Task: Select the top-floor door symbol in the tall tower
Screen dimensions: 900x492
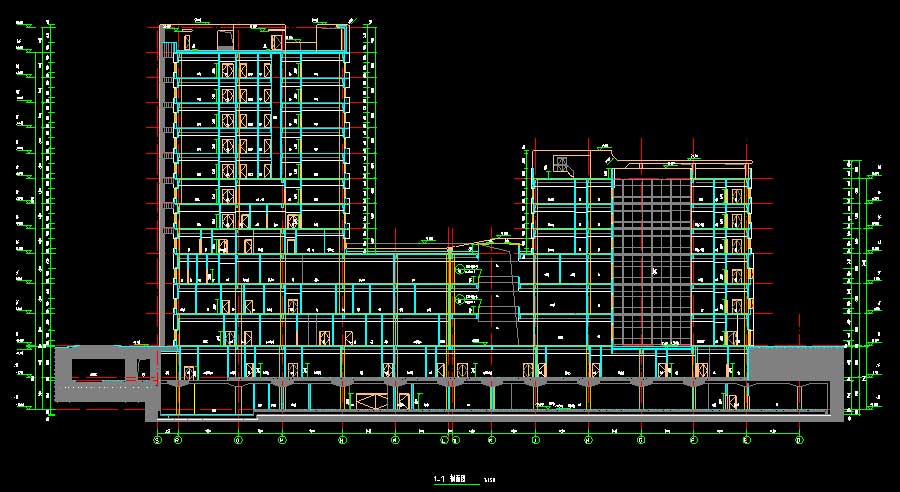Action: pos(228,70)
